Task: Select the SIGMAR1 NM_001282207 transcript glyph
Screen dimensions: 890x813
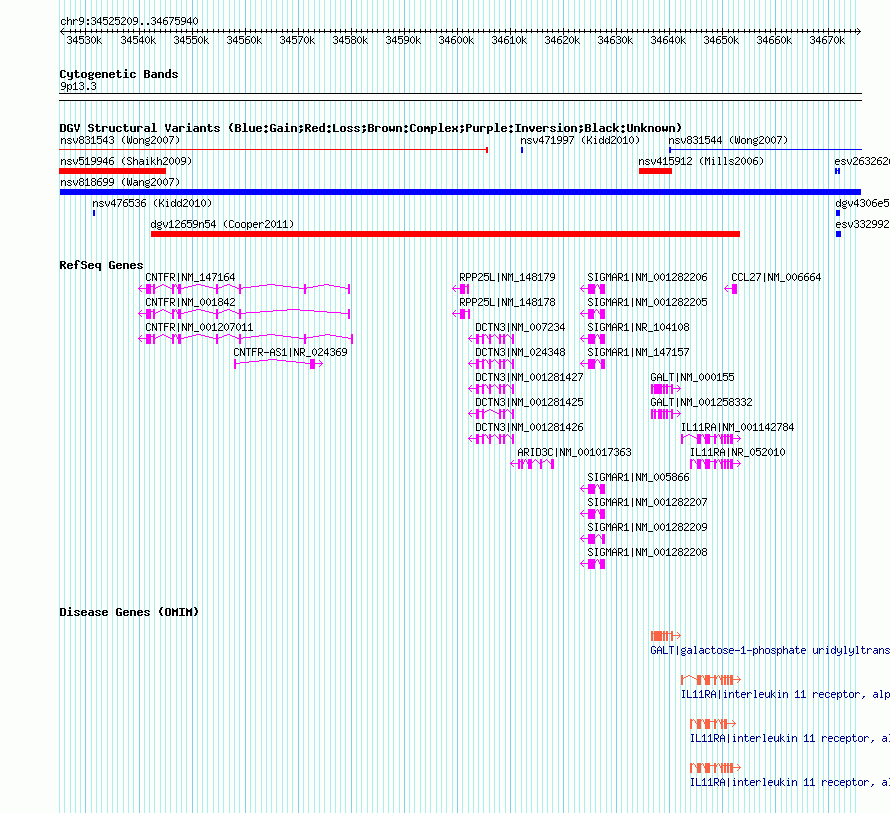Action: pyautogui.click(x=593, y=514)
